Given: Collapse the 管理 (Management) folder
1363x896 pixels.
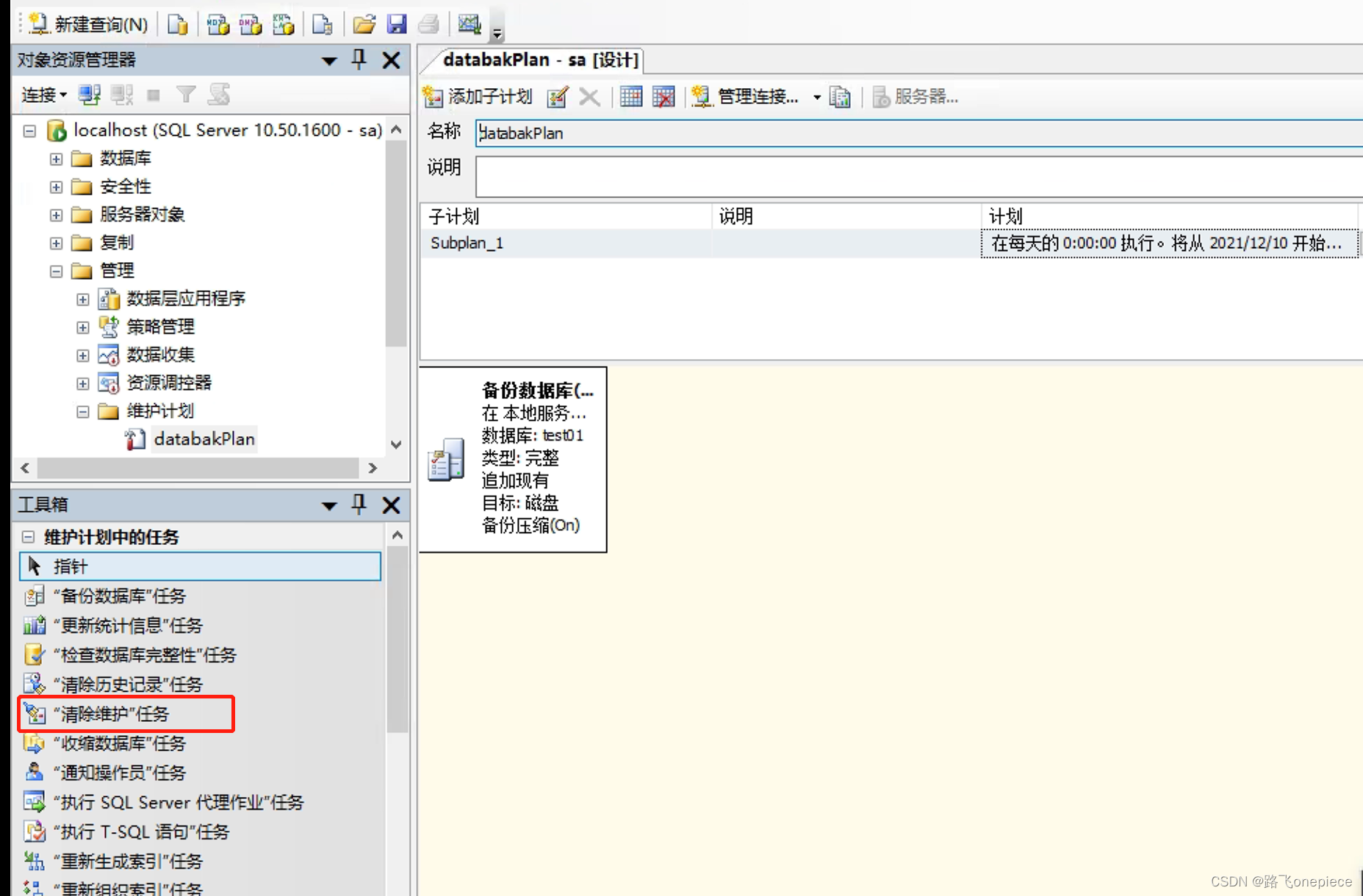Looking at the screenshot, I should [56, 272].
